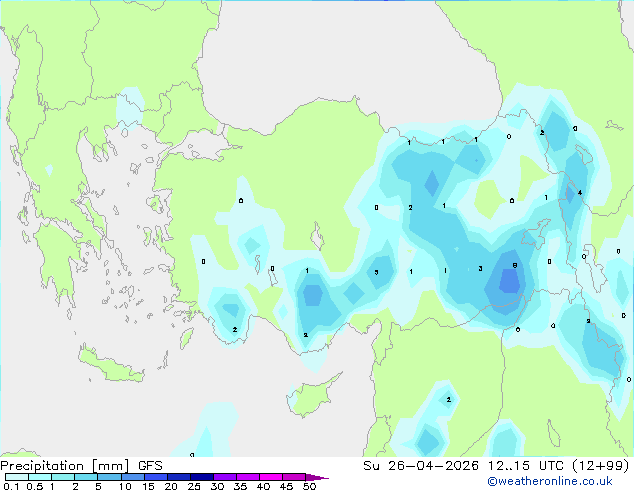Click the legend label '30'
The width and height of the screenshot is (634, 490).
[x=217, y=486]
